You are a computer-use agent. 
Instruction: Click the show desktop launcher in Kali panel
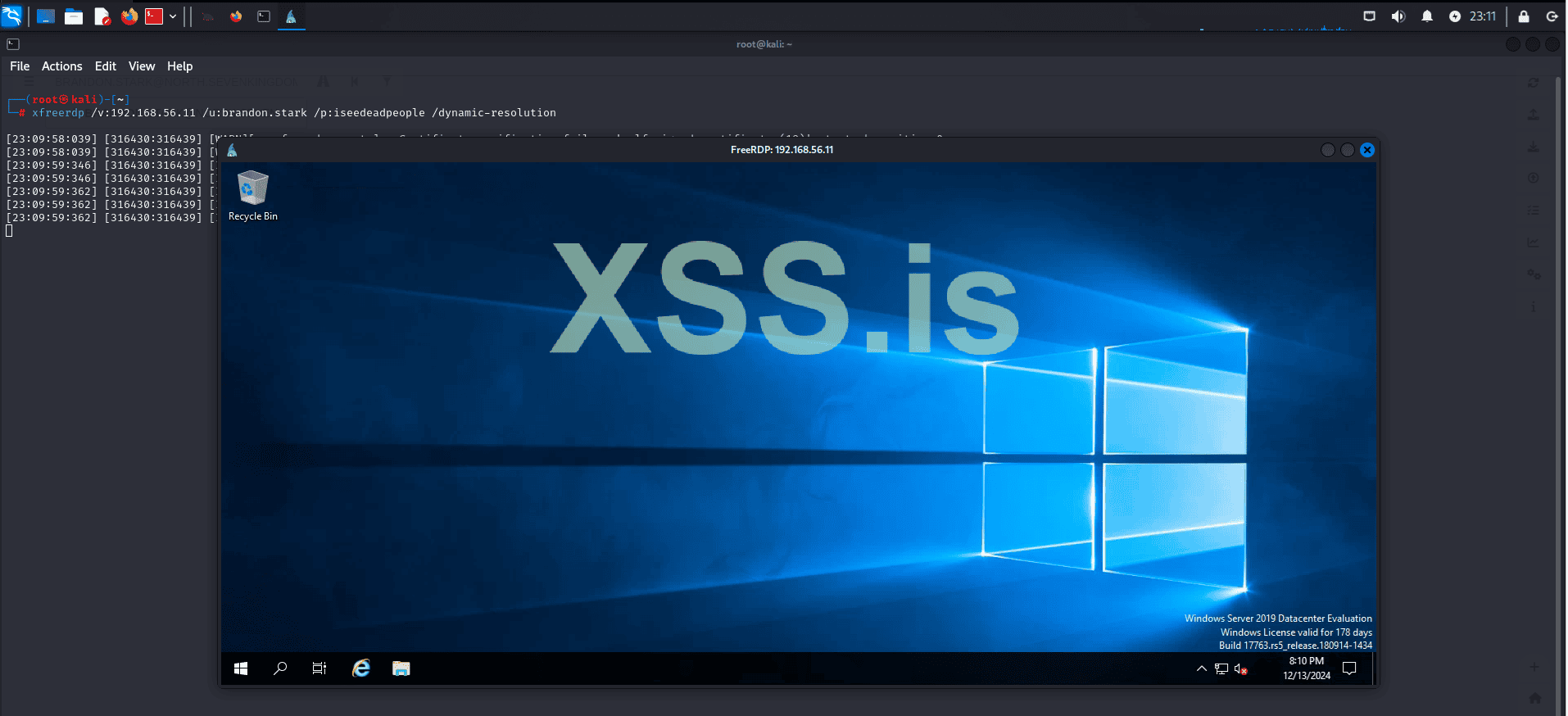tap(46, 16)
